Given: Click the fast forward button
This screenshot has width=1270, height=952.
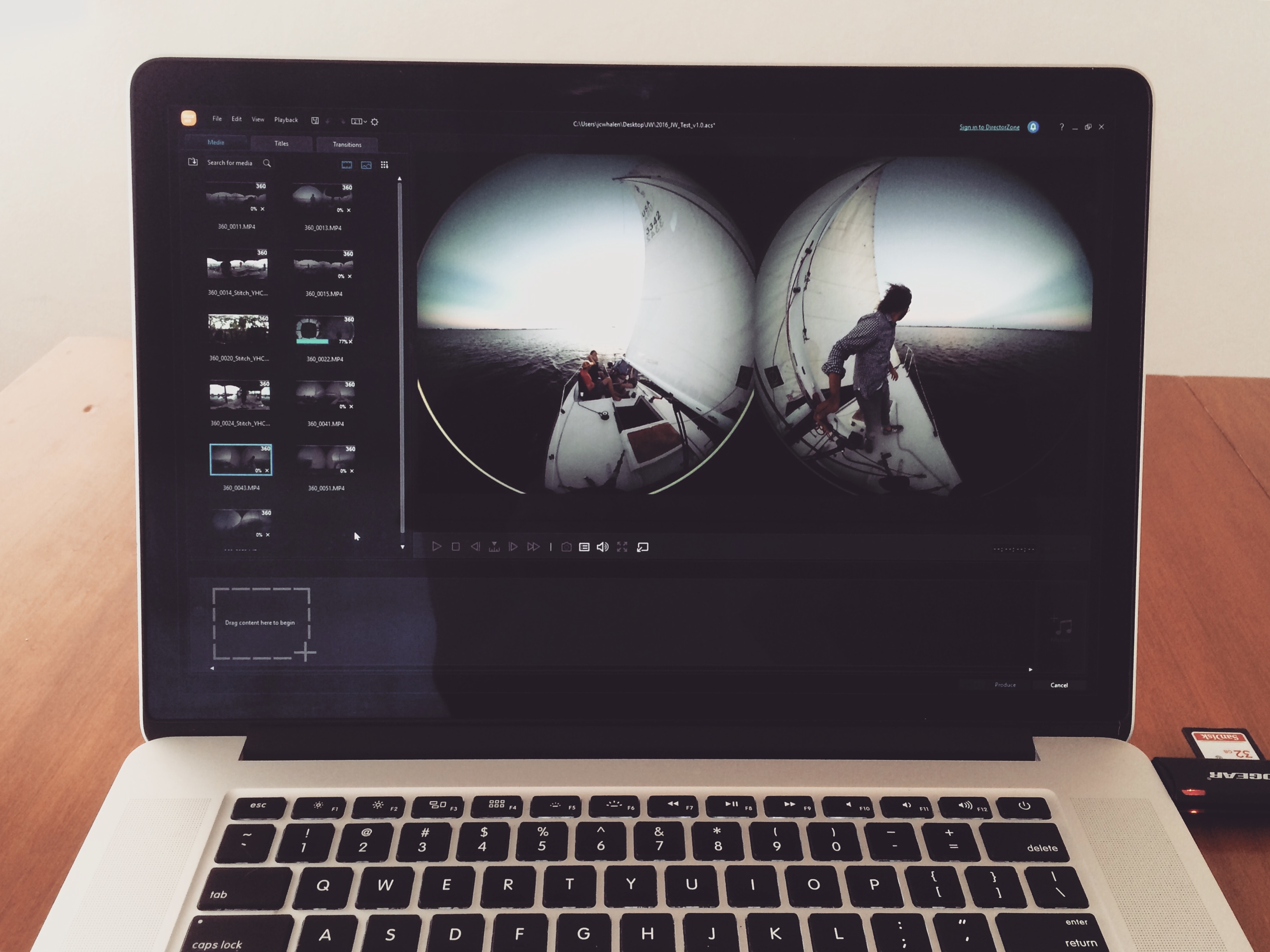Looking at the screenshot, I should [533, 546].
